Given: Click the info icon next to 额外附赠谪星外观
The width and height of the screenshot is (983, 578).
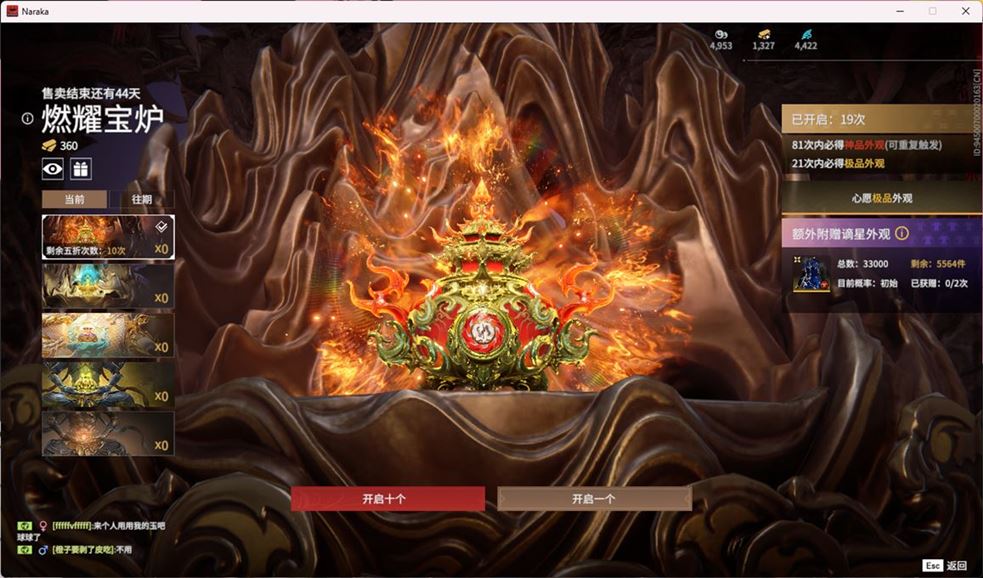Looking at the screenshot, I should [x=902, y=234].
